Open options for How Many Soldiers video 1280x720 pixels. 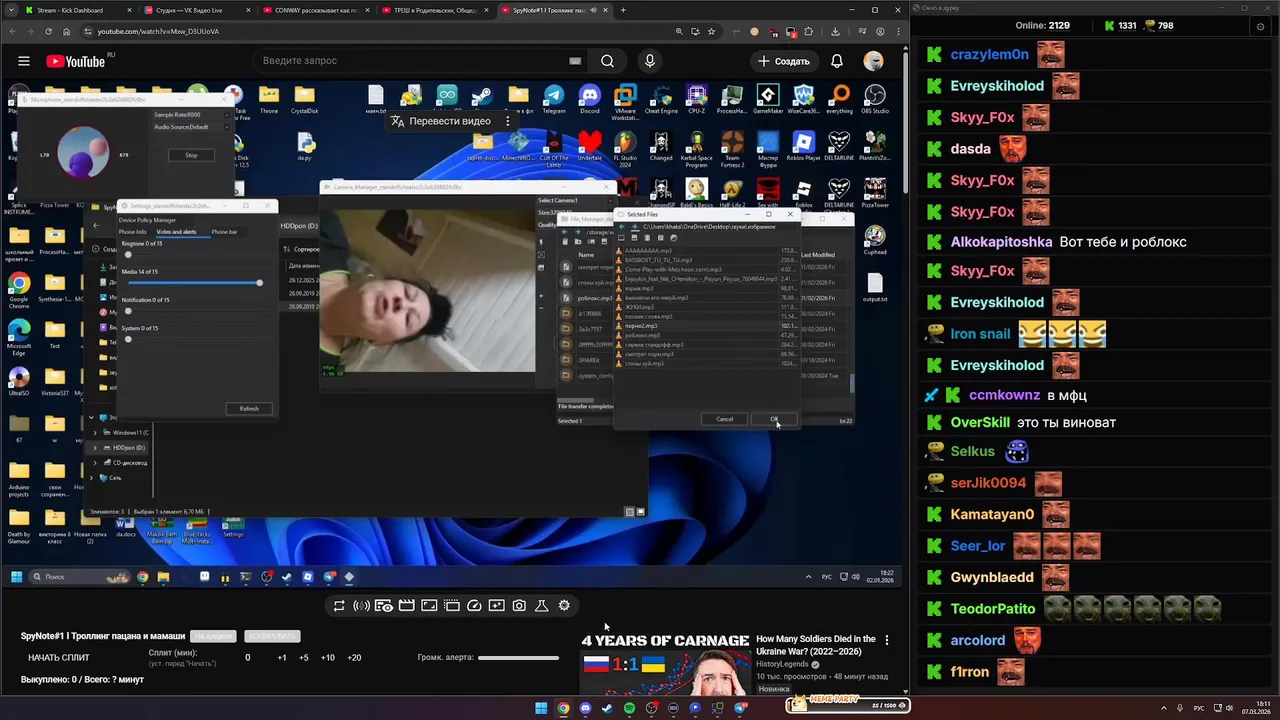(x=886, y=640)
